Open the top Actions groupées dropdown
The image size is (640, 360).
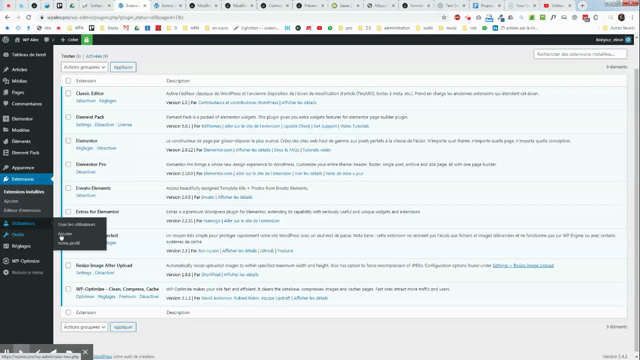[x=84, y=67]
